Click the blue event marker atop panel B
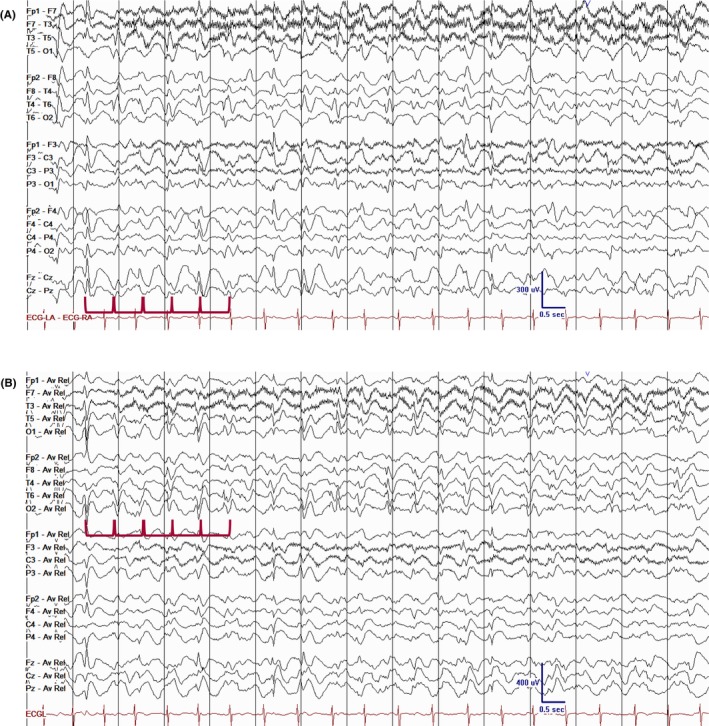Viewport: 709px width, 726px height. click(587, 373)
